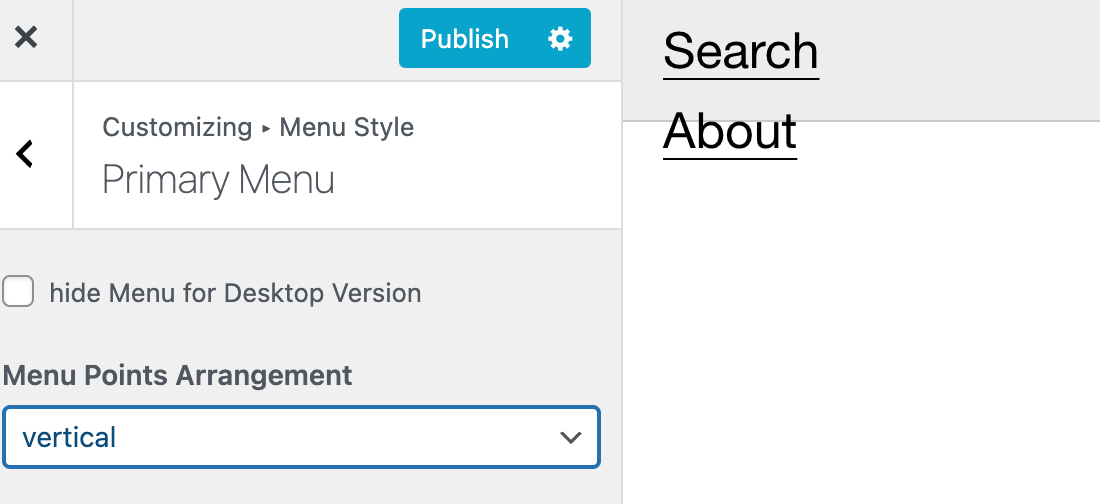Click the Publish button
The width and height of the screenshot is (1100, 504).
465,39
